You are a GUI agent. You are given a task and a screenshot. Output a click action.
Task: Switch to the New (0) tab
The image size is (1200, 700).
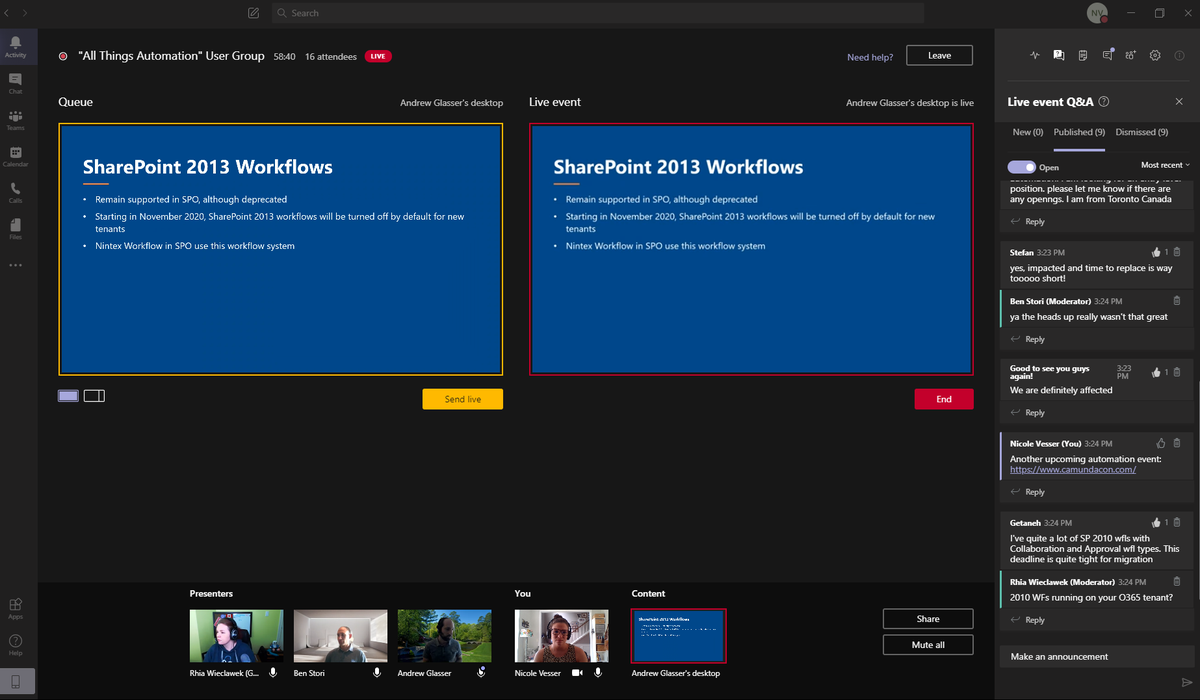(x=1028, y=132)
